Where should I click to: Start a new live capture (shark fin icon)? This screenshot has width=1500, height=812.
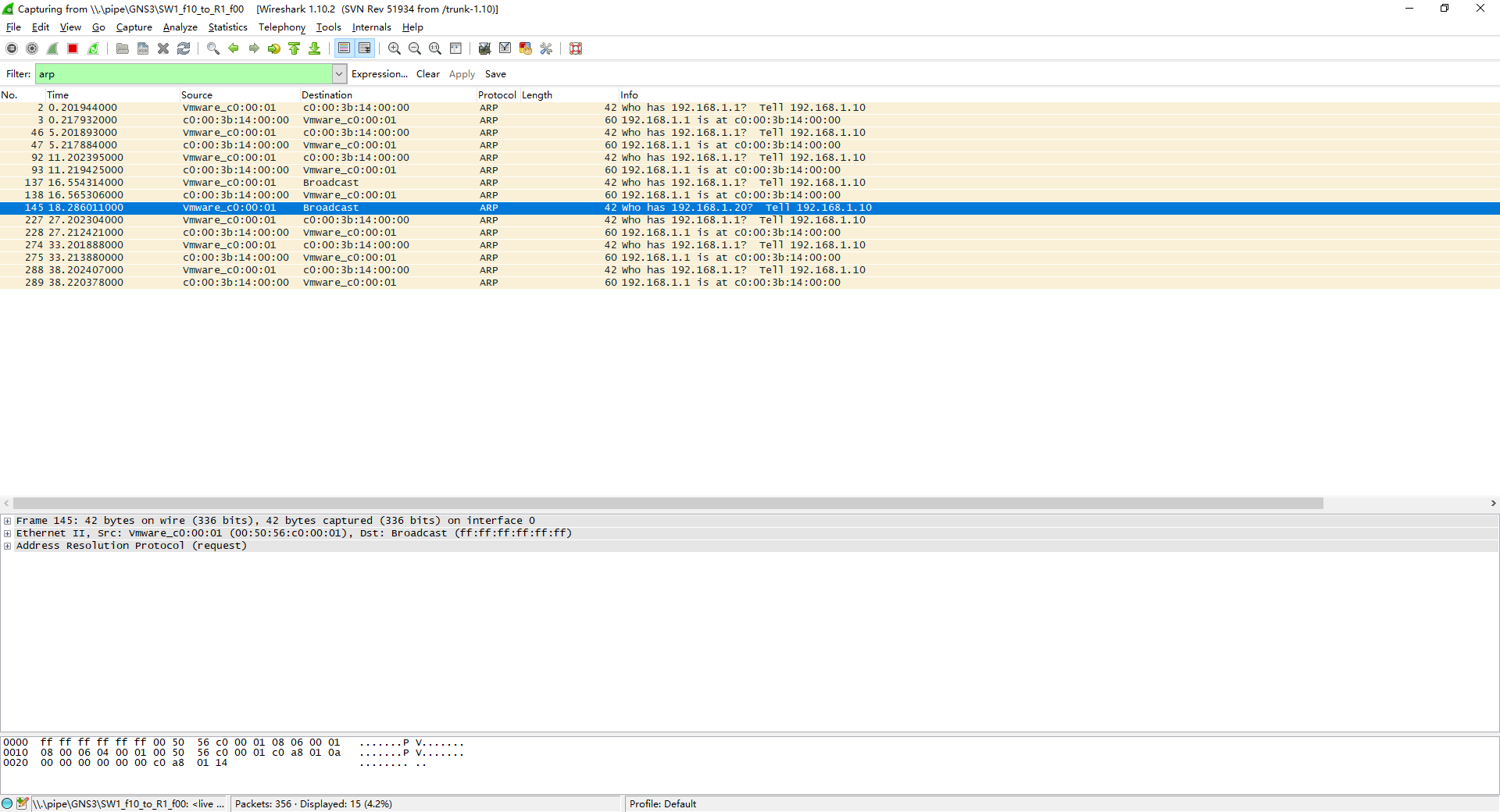point(52,48)
